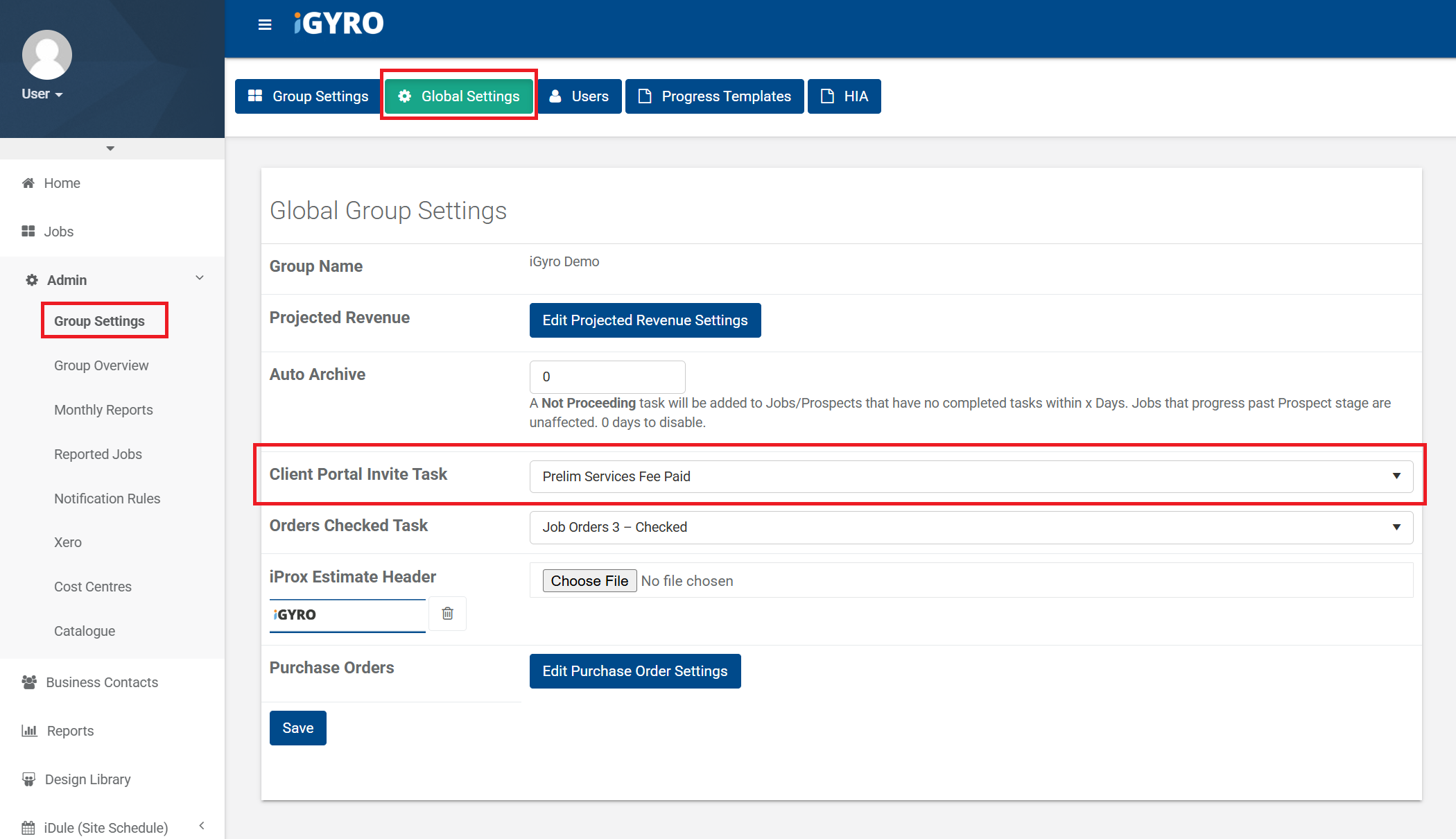Click the Design Library icon
This screenshot has width=1456, height=839.
[28, 779]
